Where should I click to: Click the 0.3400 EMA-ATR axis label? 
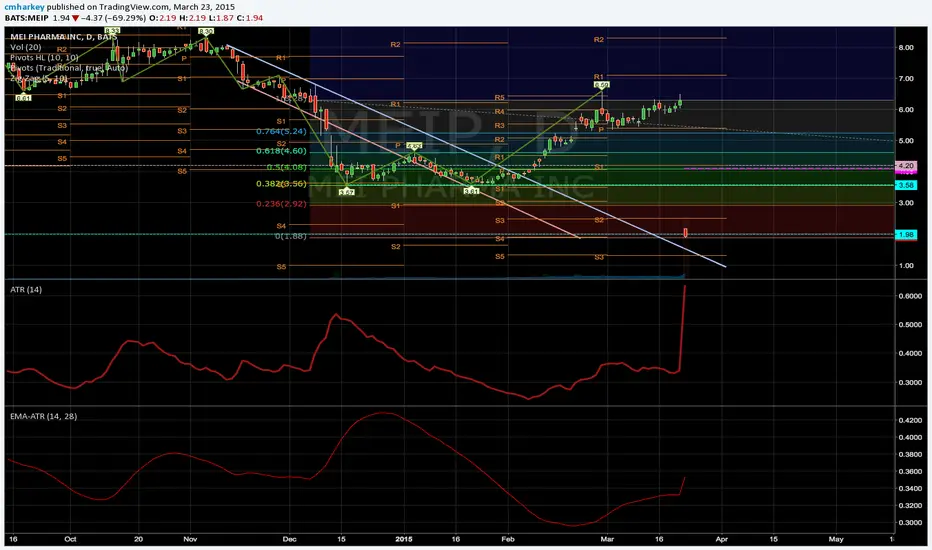coord(910,489)
